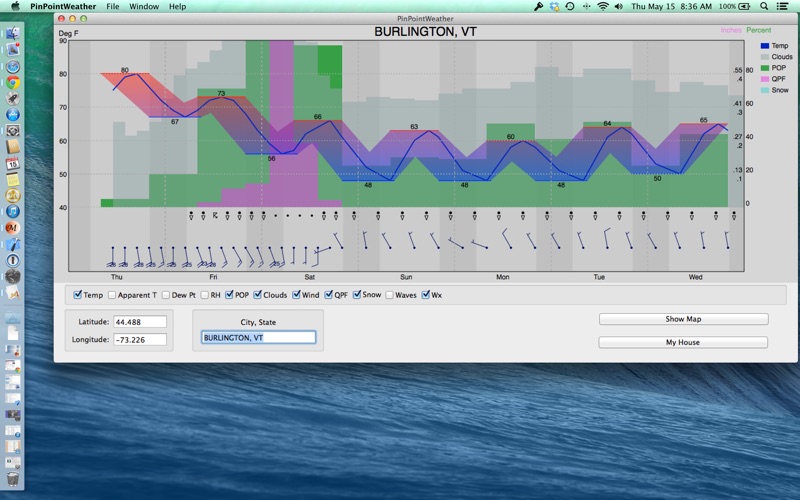
Task: Open the Calendar dock icon
Action: (x=13, y=163)
